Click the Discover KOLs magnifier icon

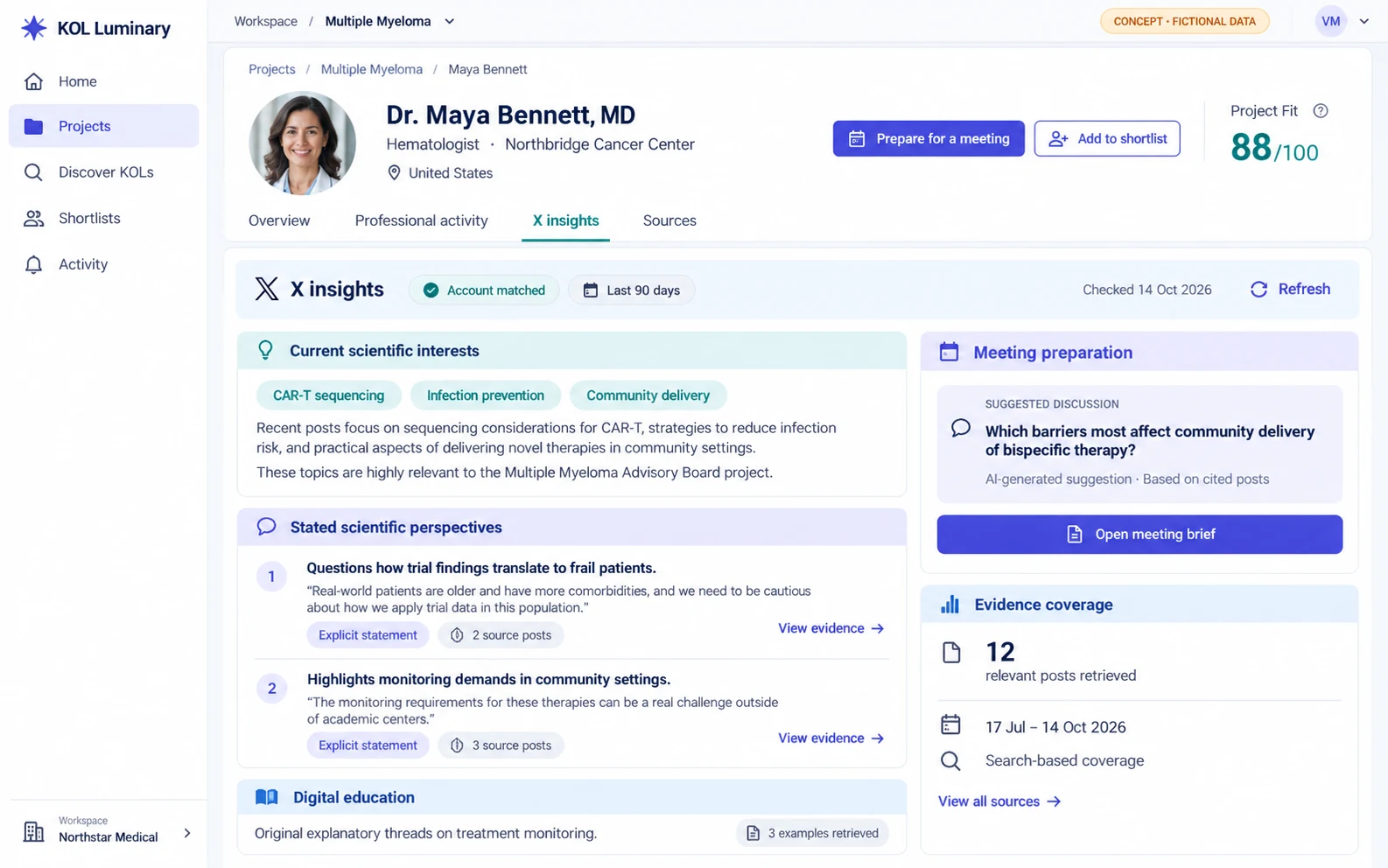tap(33, 172)
